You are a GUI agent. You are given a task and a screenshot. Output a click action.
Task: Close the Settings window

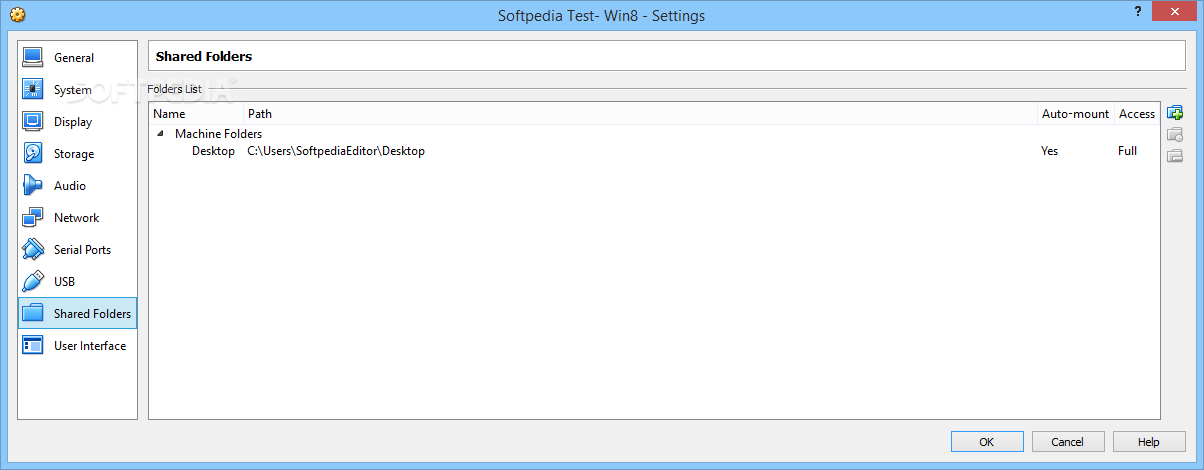(1174, 10)
